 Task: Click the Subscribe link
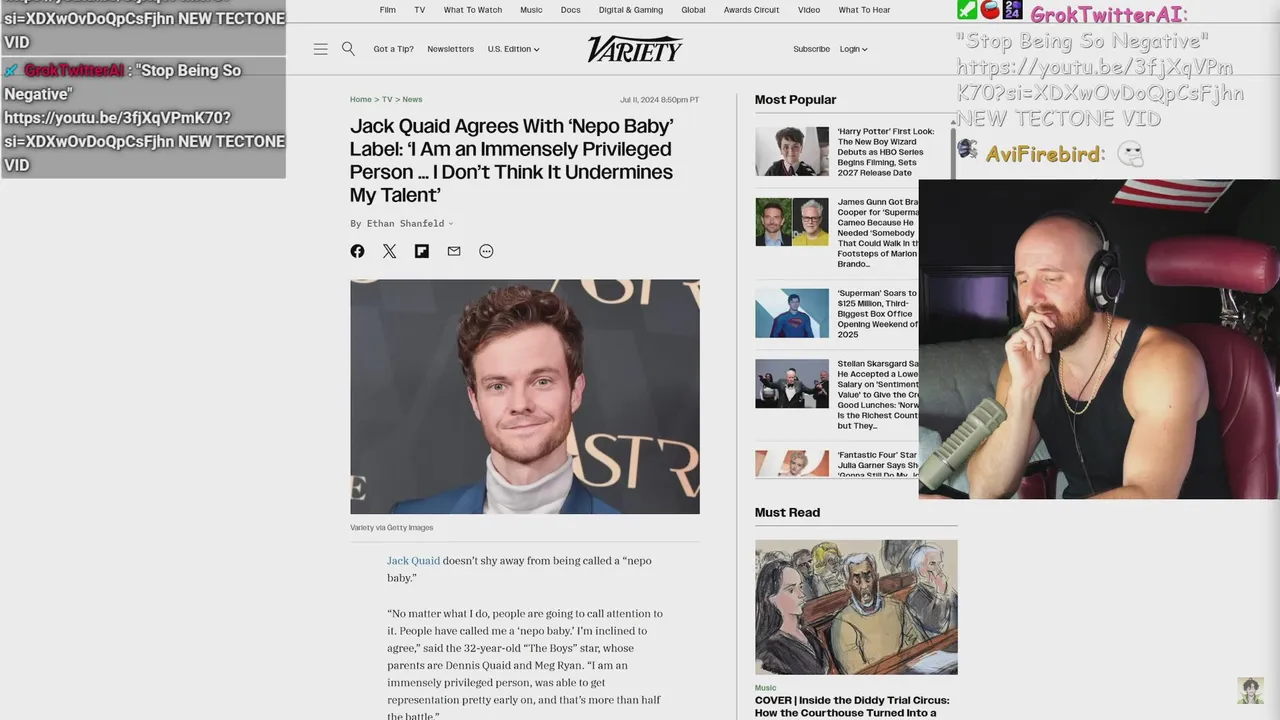tap(811, 49)
